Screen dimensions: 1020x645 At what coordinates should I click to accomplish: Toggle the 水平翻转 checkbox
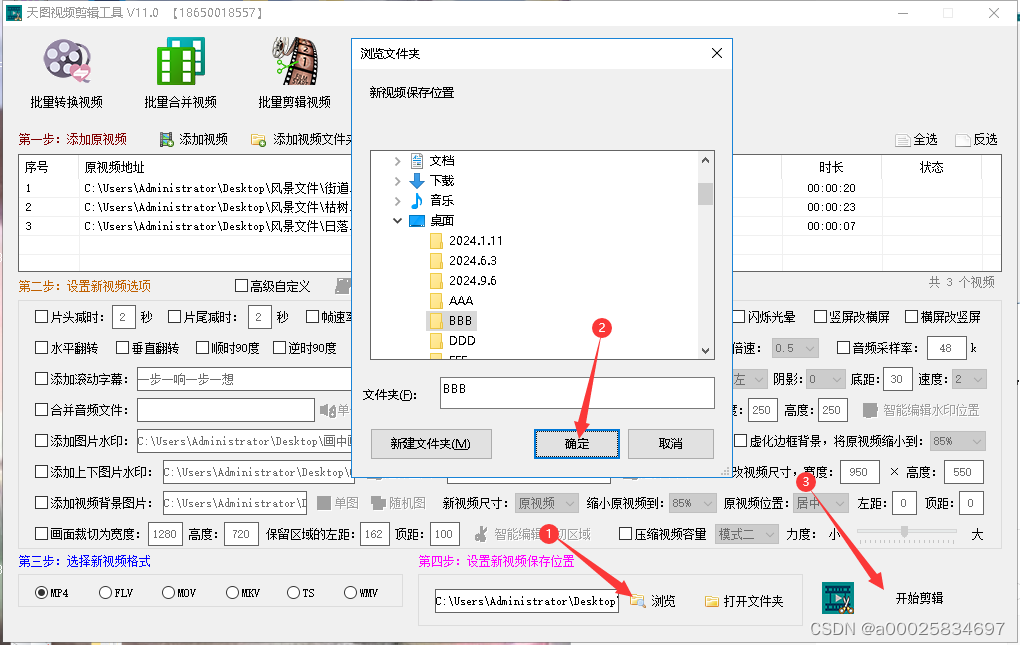[41, 348]
